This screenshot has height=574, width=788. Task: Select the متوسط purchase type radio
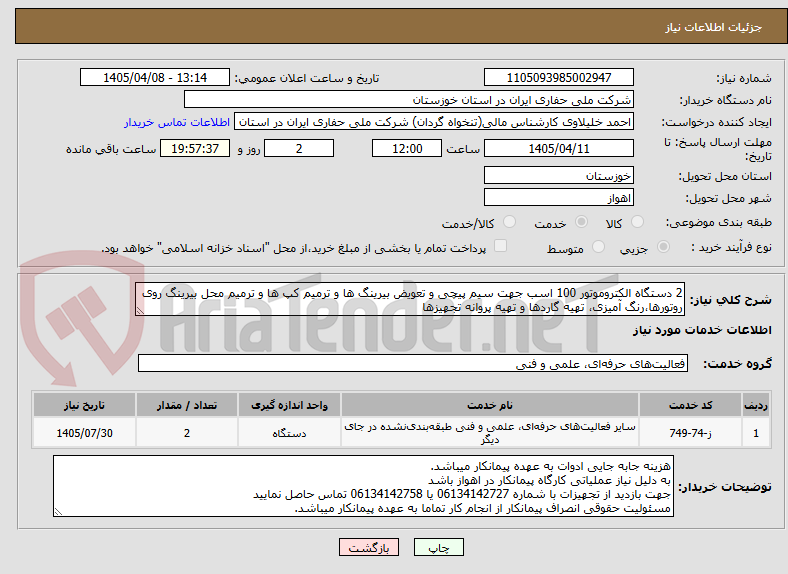598,247
